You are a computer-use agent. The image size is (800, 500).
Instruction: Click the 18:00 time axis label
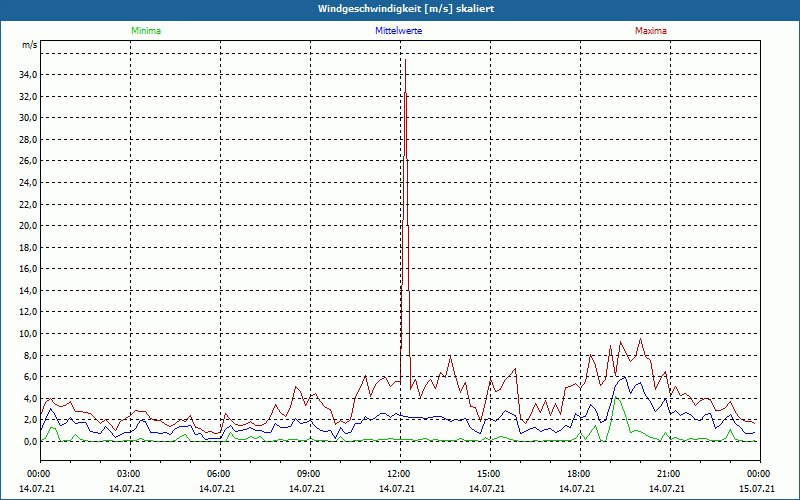pos(580,474)
